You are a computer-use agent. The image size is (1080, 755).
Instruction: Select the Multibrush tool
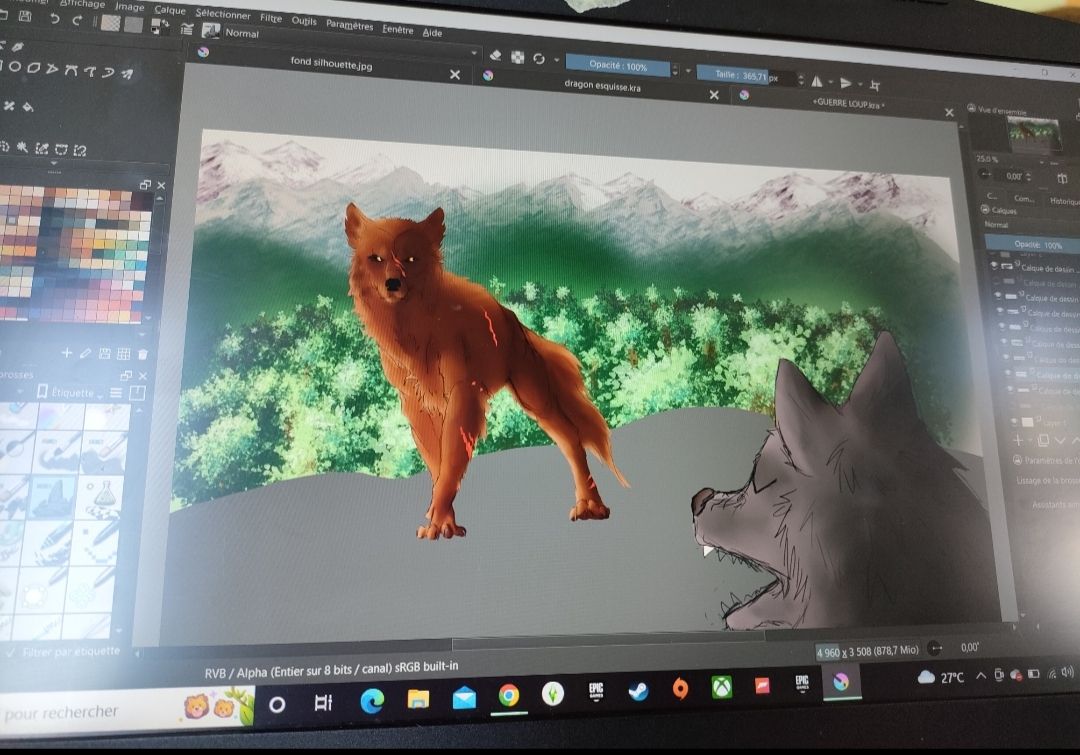[127, 74]
